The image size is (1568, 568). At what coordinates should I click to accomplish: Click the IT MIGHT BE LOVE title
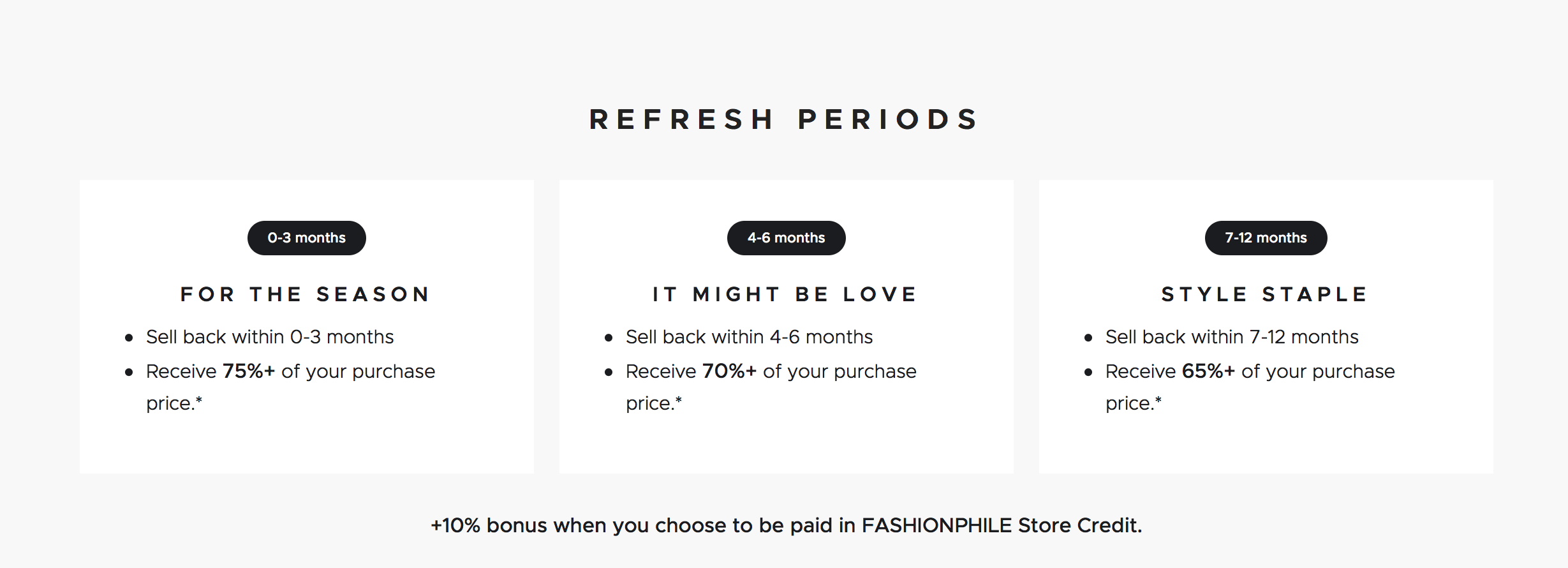pyautogui.click(x=786, y=294)
